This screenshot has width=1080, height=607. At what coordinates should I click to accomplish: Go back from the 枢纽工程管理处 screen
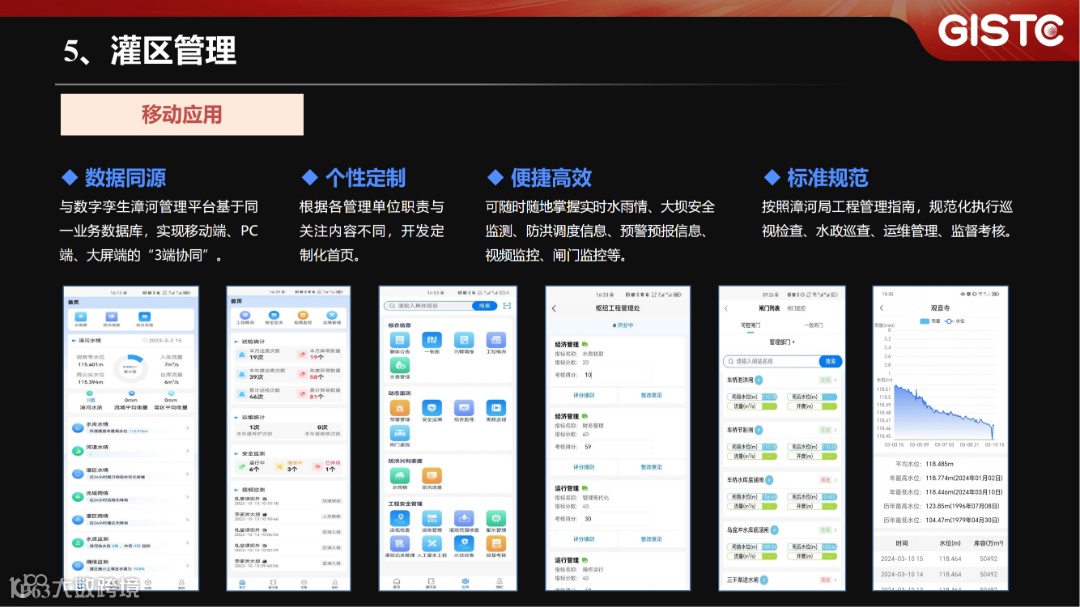(554, 308)
